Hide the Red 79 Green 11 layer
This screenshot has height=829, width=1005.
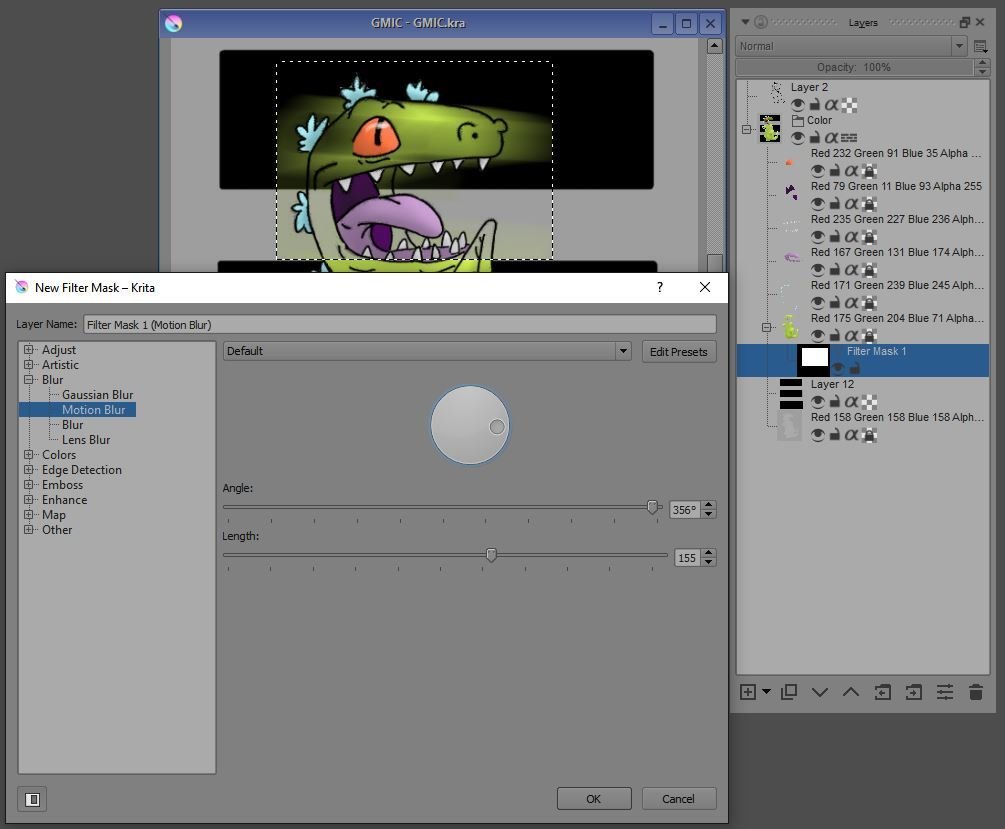(x=818, y=204)
